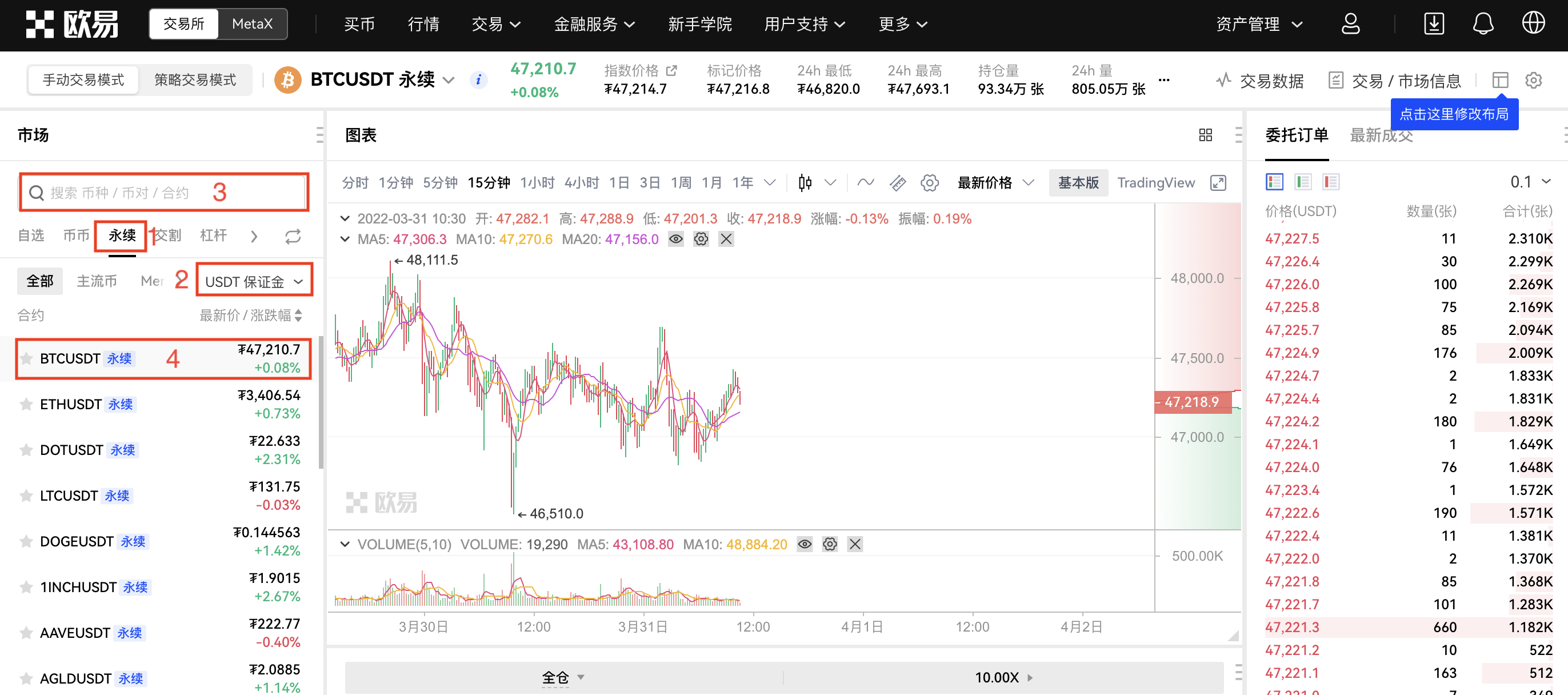1568x695 pixels.
Task: Open the 金融服务 dropdown menu
Action: coord(594,25)
